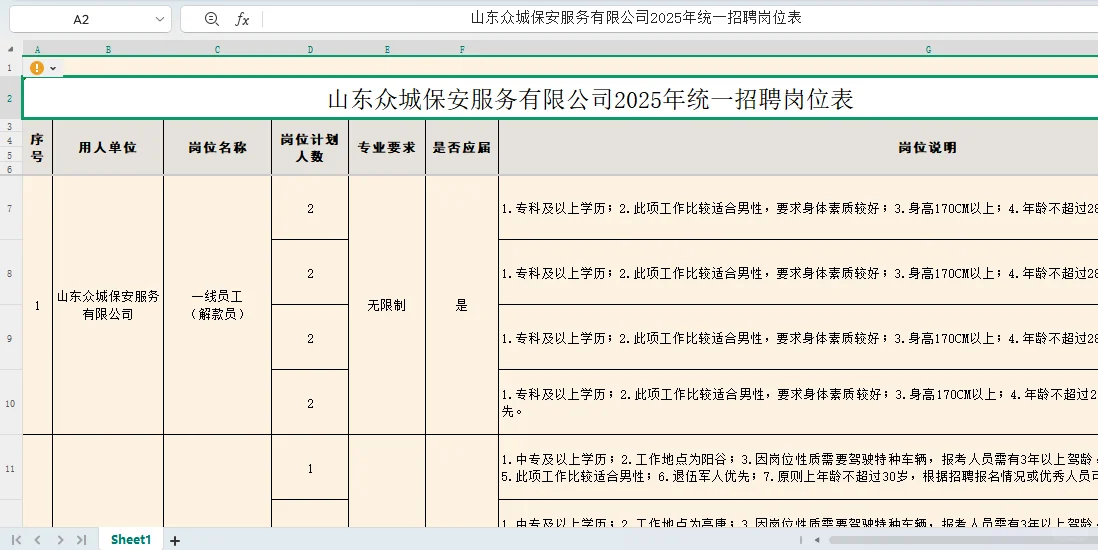The image size is (1098, 550).
Task: Click the horizontal scrollbar thumb
Action: 964,540
